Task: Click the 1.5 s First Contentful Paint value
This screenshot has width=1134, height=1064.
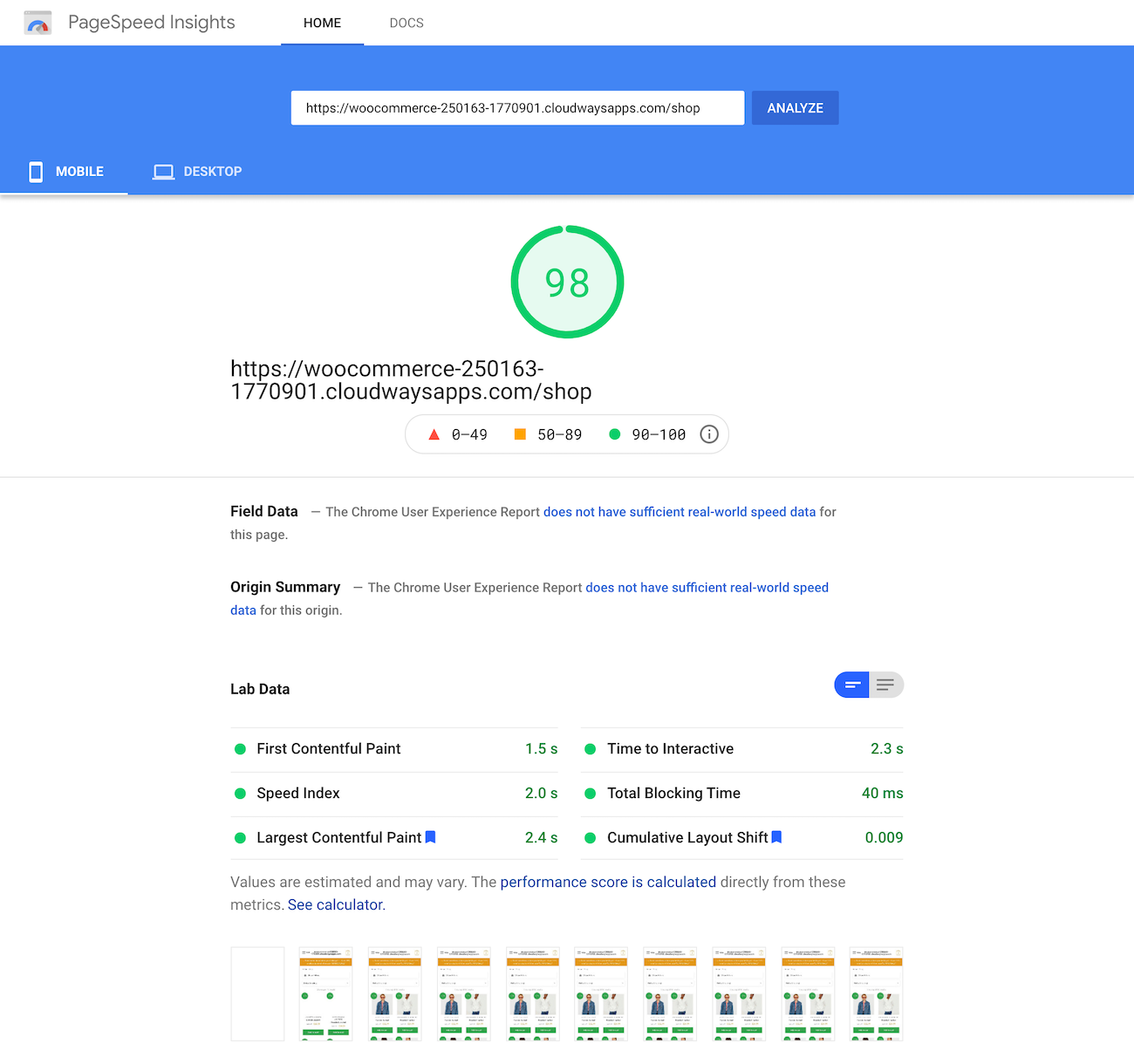Action: click(541, 749)
